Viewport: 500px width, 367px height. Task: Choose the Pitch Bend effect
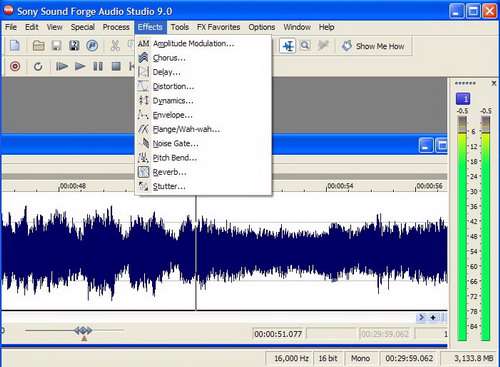pyautogui.click(x=203, y=158)
